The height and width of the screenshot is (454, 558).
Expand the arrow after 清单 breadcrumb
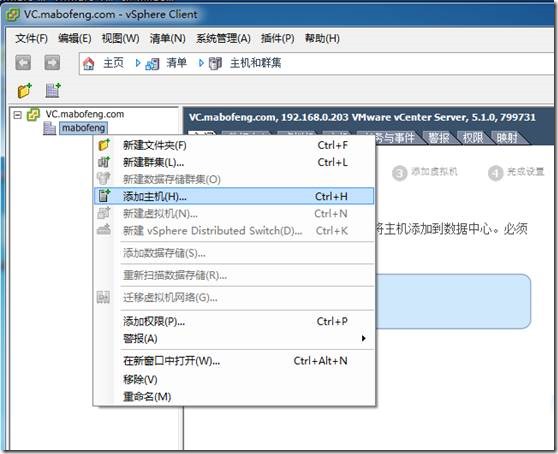201,63
